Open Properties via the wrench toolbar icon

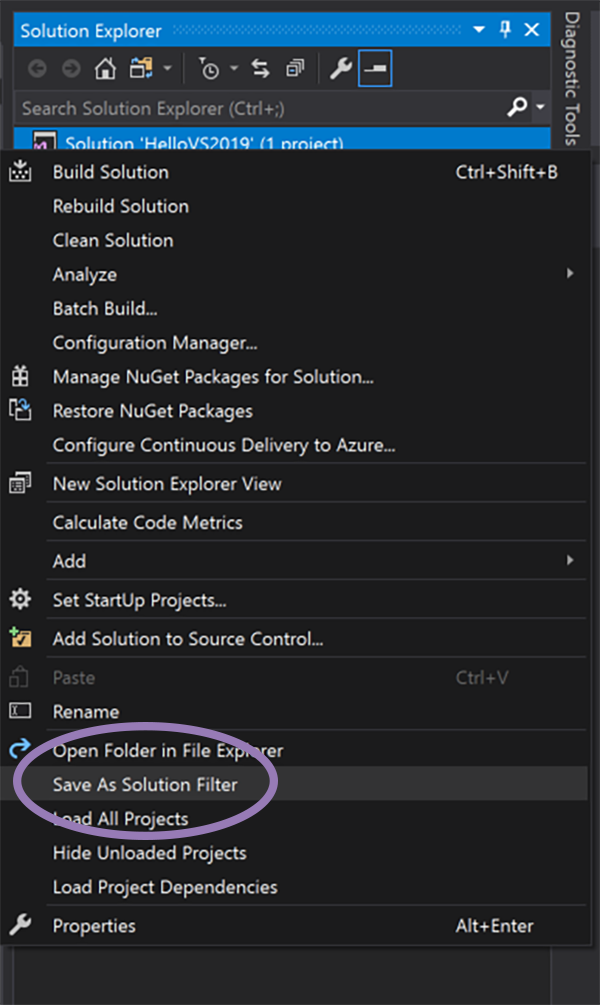[x=340, y=69]
